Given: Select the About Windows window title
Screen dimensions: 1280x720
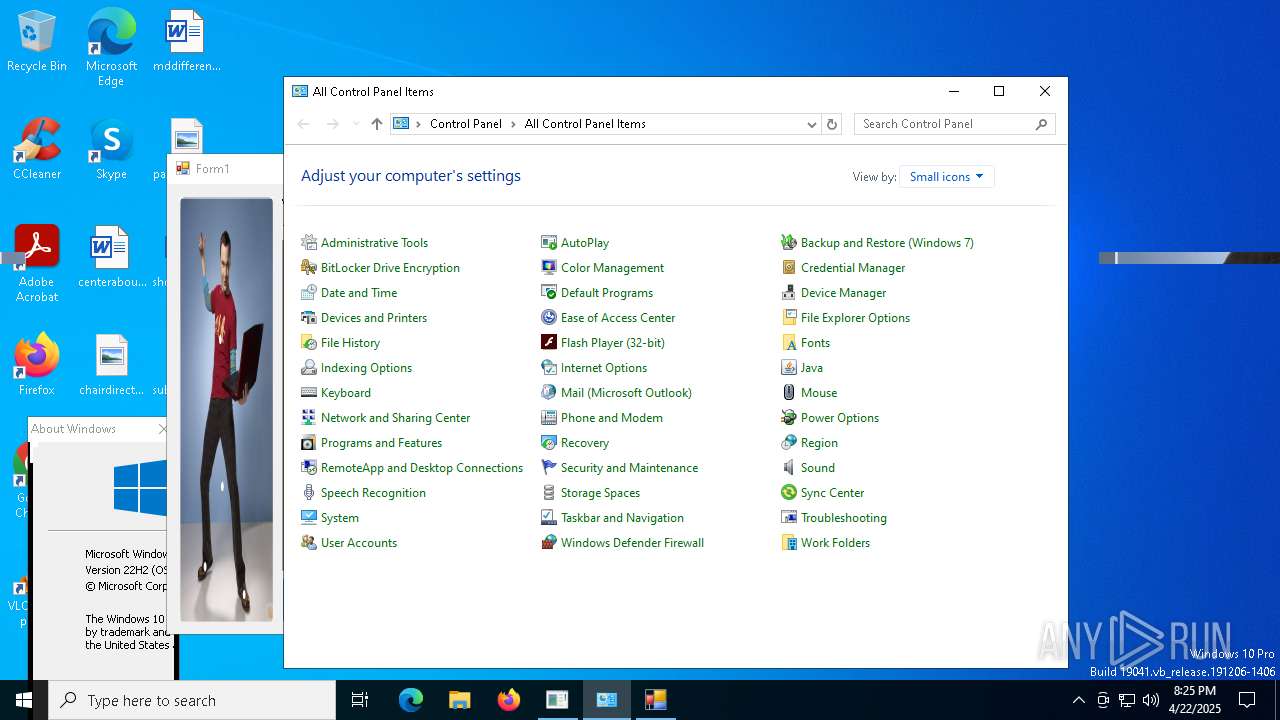Looking at the screenshot, I should click(x=73, y=429).
